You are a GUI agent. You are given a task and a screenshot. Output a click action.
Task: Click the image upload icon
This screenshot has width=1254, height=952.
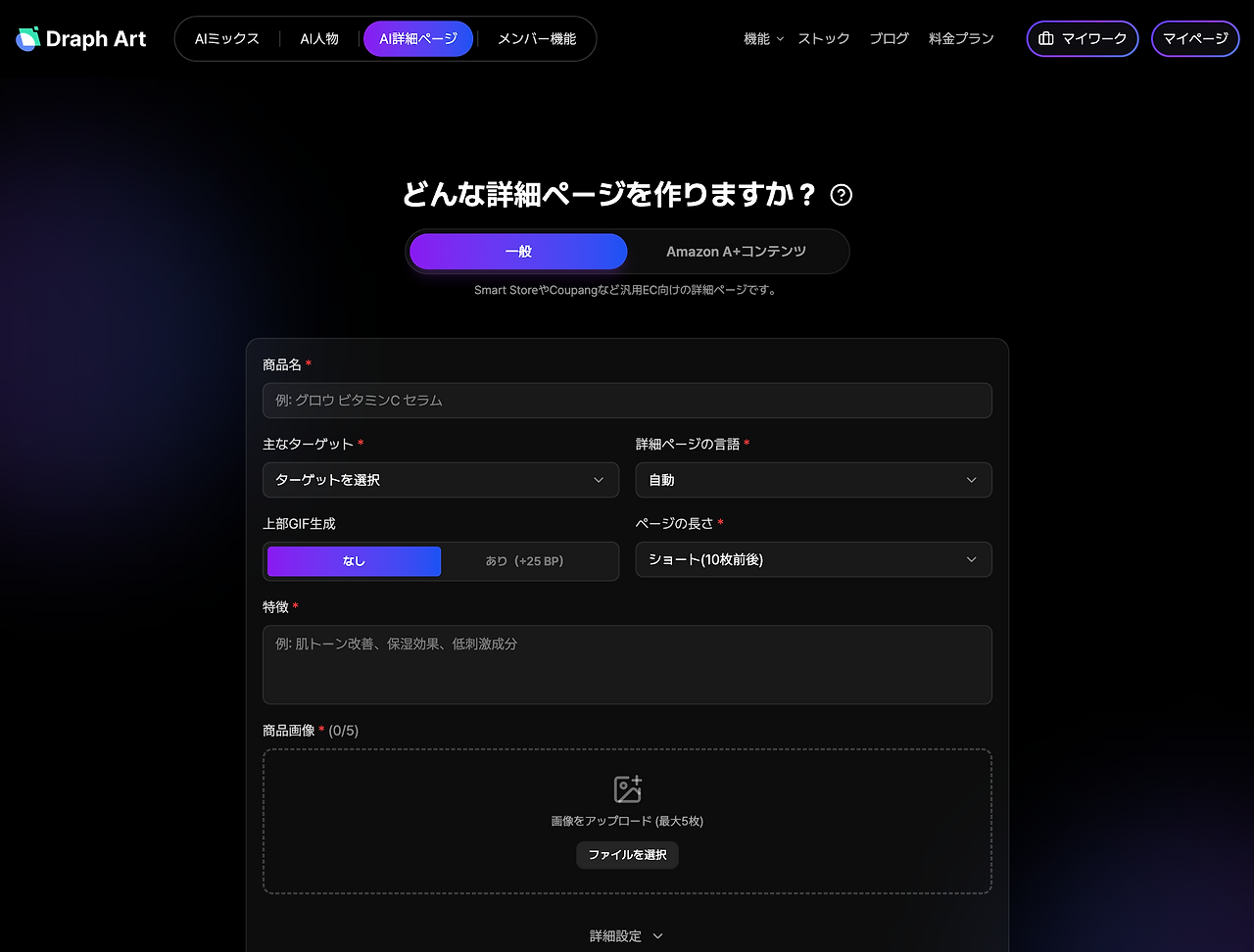[x=627, y=789]
